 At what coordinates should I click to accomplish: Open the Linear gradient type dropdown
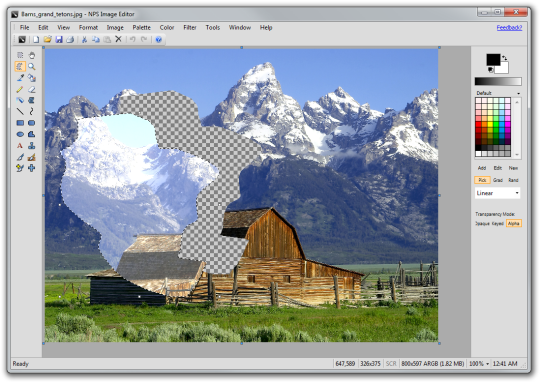[x=497, y=193]
